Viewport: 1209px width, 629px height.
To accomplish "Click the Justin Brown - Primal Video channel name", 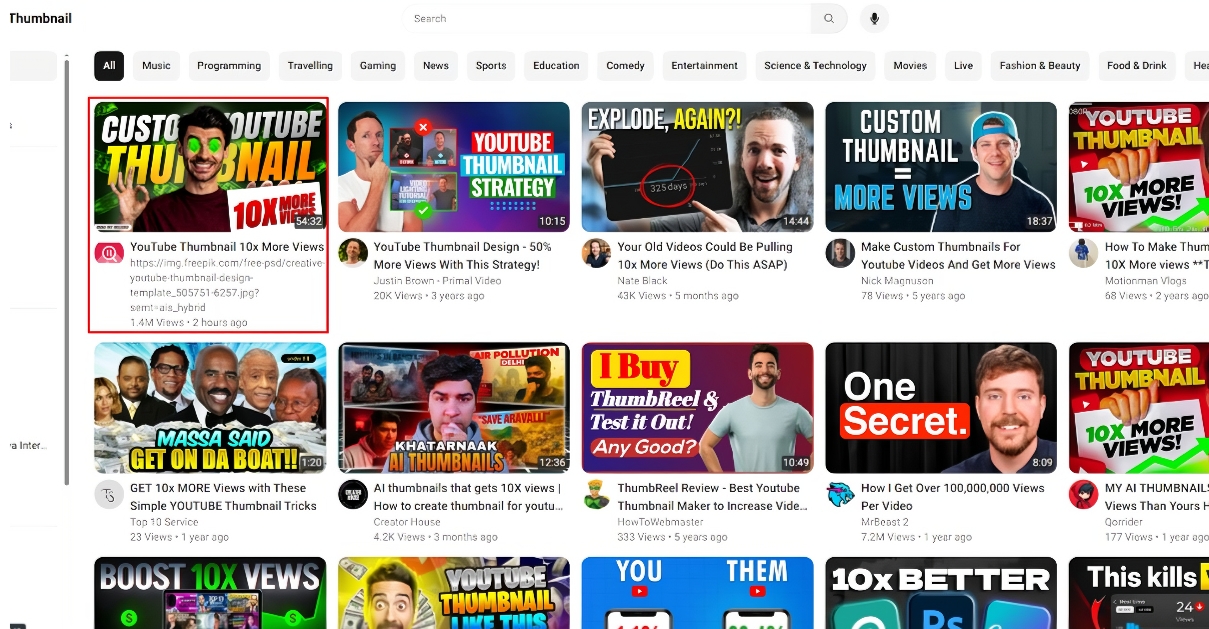I will click(x=438, y=281).
